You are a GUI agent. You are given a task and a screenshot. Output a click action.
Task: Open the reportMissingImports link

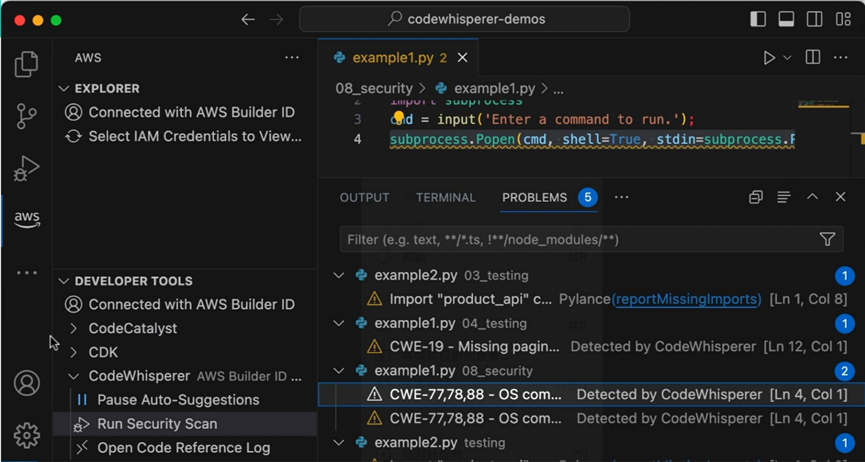686,299
